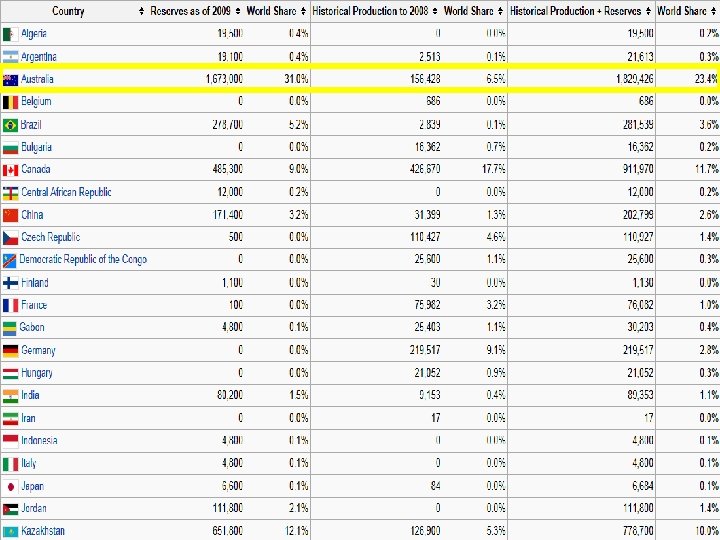Click the Belgium flag icon
Screen dimensions: 720x540
coord(10,102)
